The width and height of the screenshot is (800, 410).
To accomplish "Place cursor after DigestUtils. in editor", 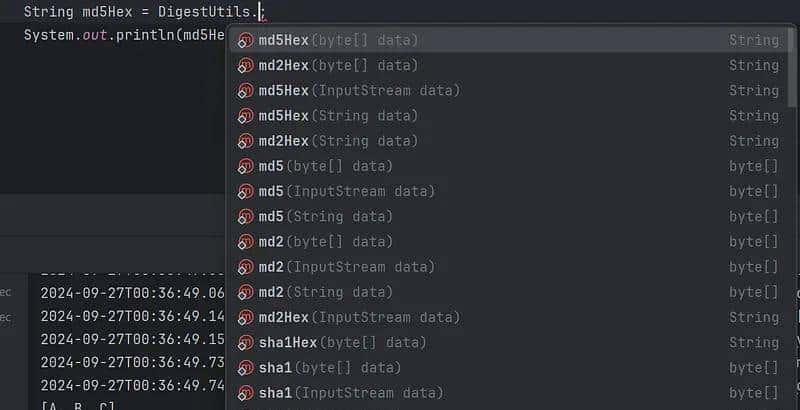I will tap(258, 12).
